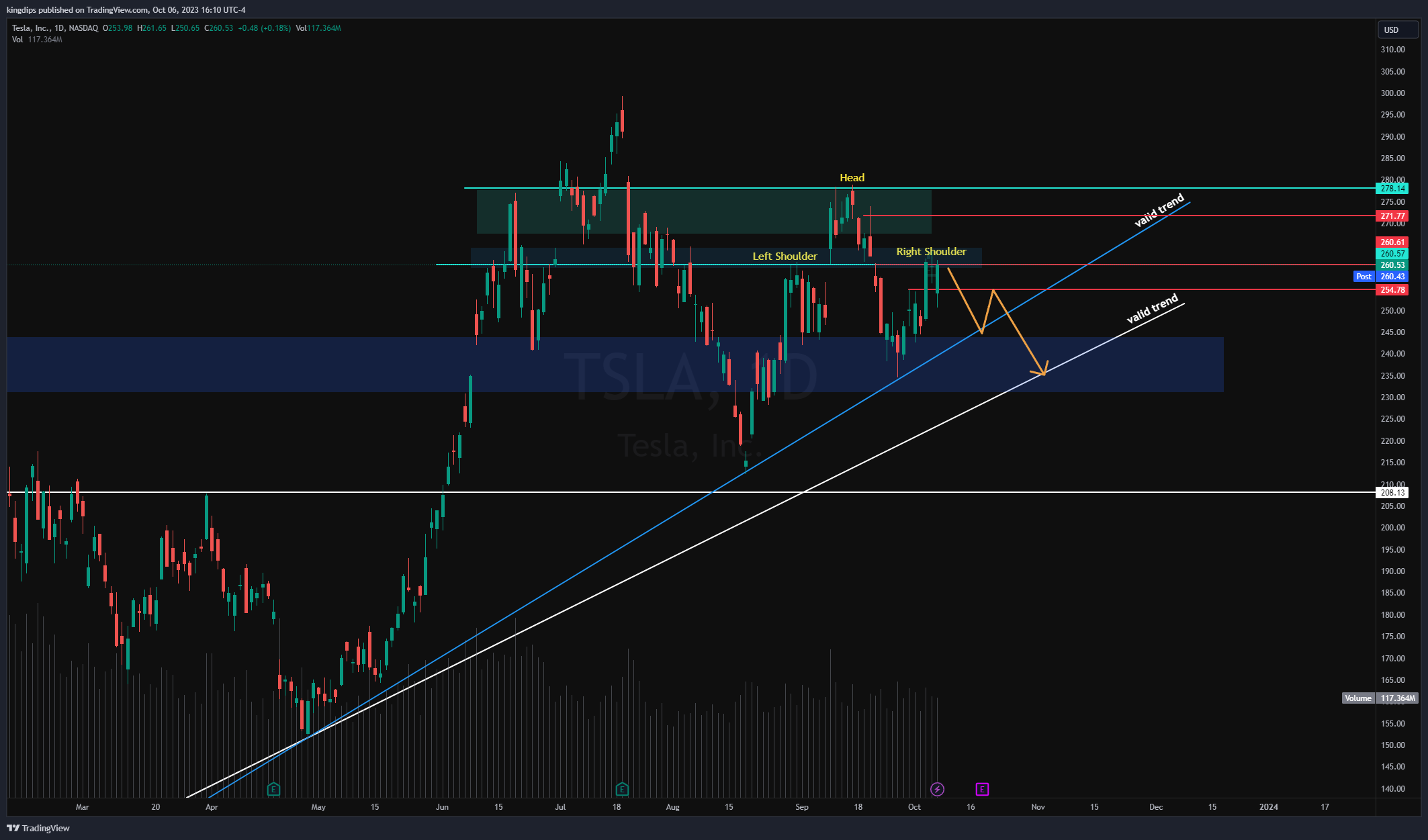This screenshot has height=840, width=1428.
Task: Click the earnings E icon near July 18
Action: point(622,789)
